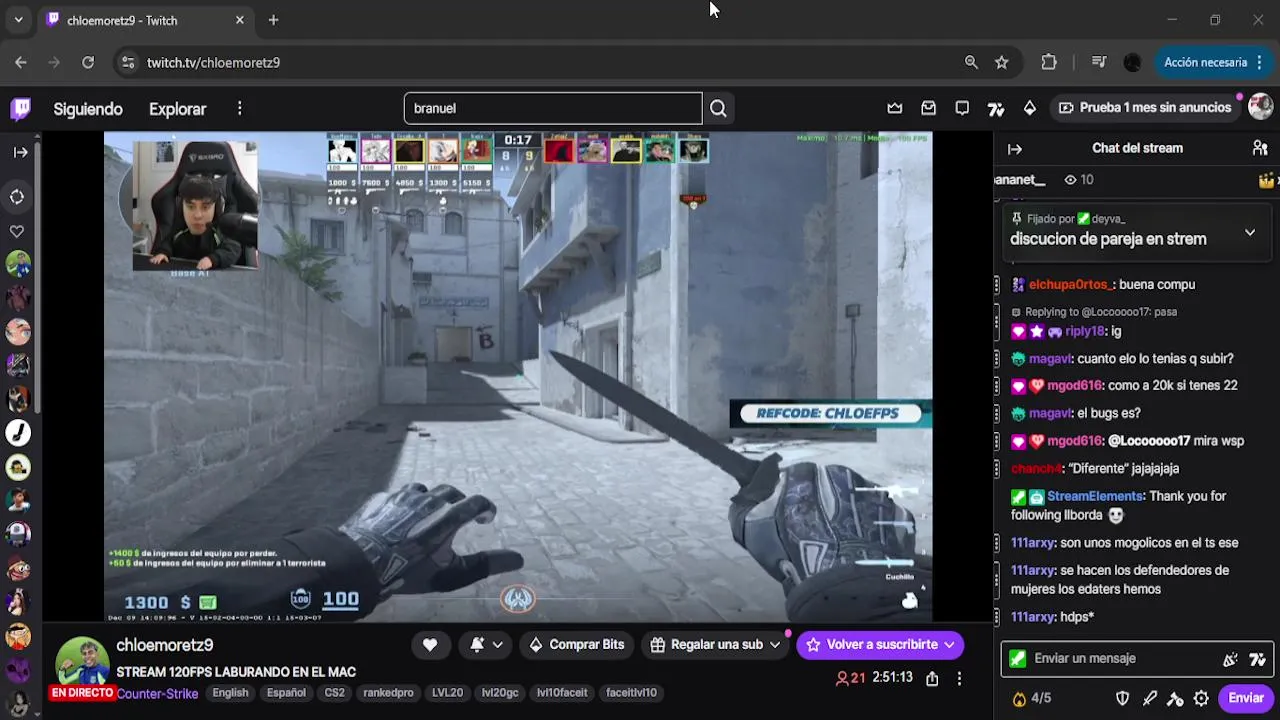Image resolution: width=1280 pixels, height=720 pixels.
Task: Click the Get Bits diamond icon
Action: tap(1030, 108)
